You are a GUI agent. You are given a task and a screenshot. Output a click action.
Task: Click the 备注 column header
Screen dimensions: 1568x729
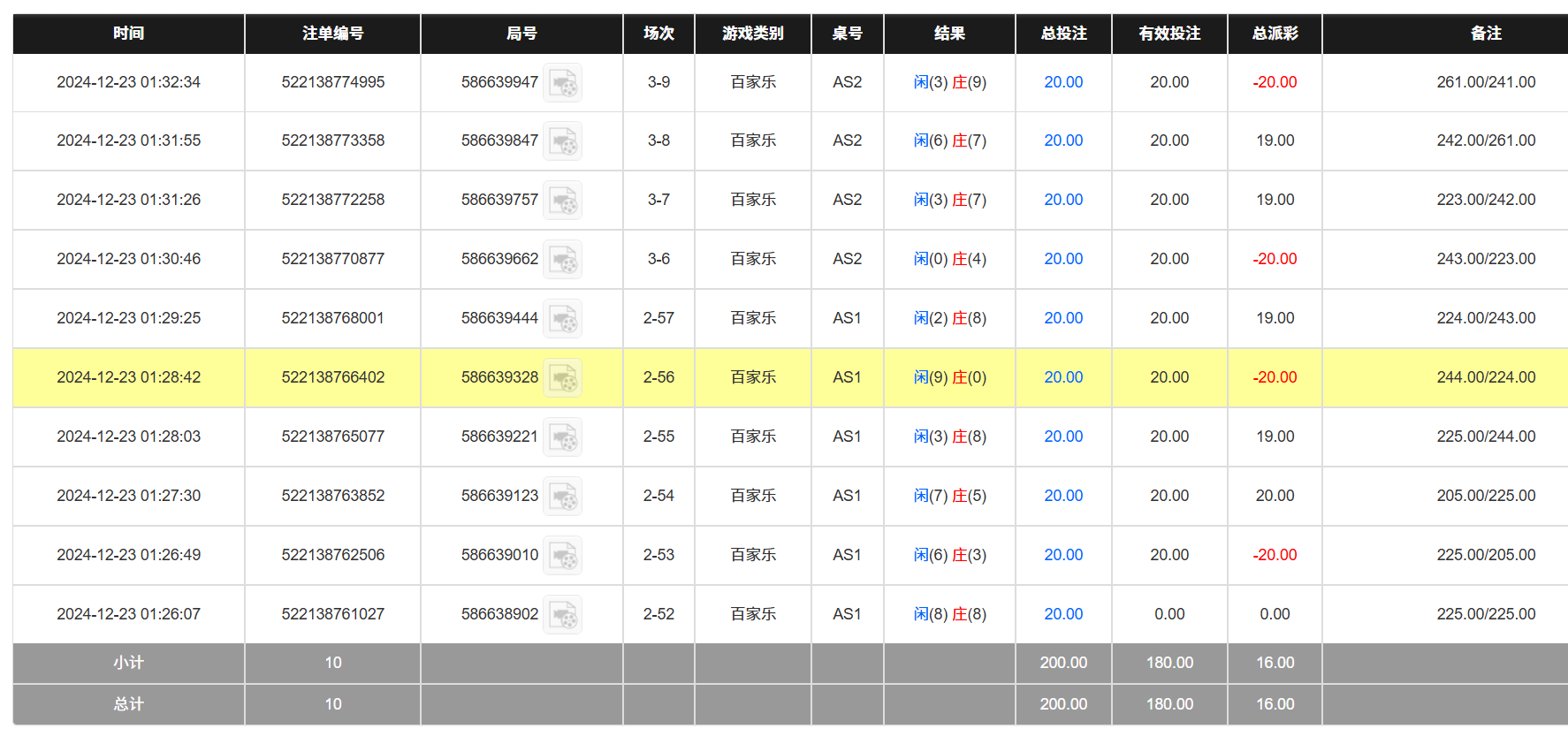coord(1485,34)
